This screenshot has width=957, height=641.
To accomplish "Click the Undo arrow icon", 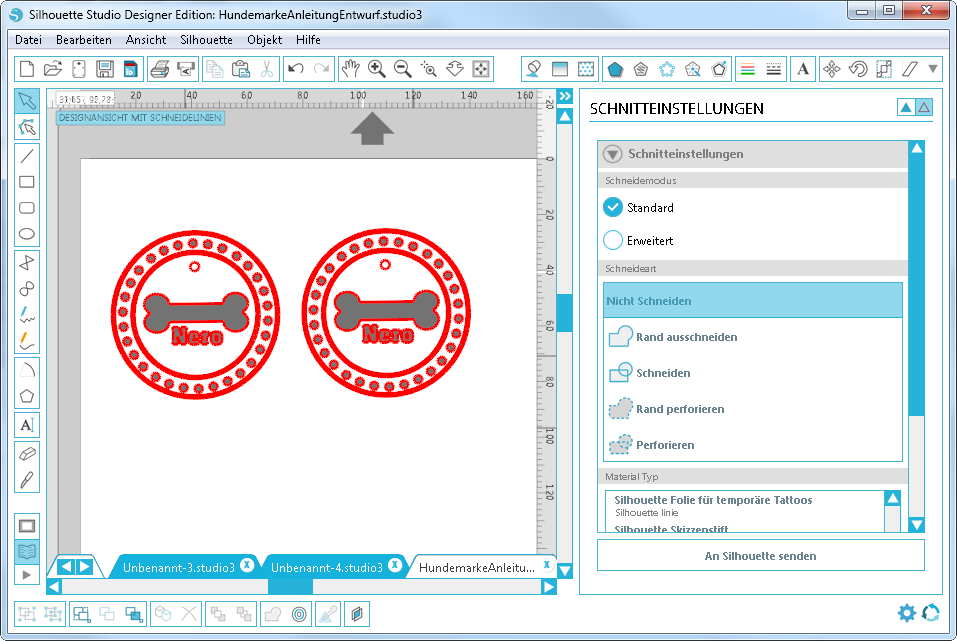I will tap(295, 69).
